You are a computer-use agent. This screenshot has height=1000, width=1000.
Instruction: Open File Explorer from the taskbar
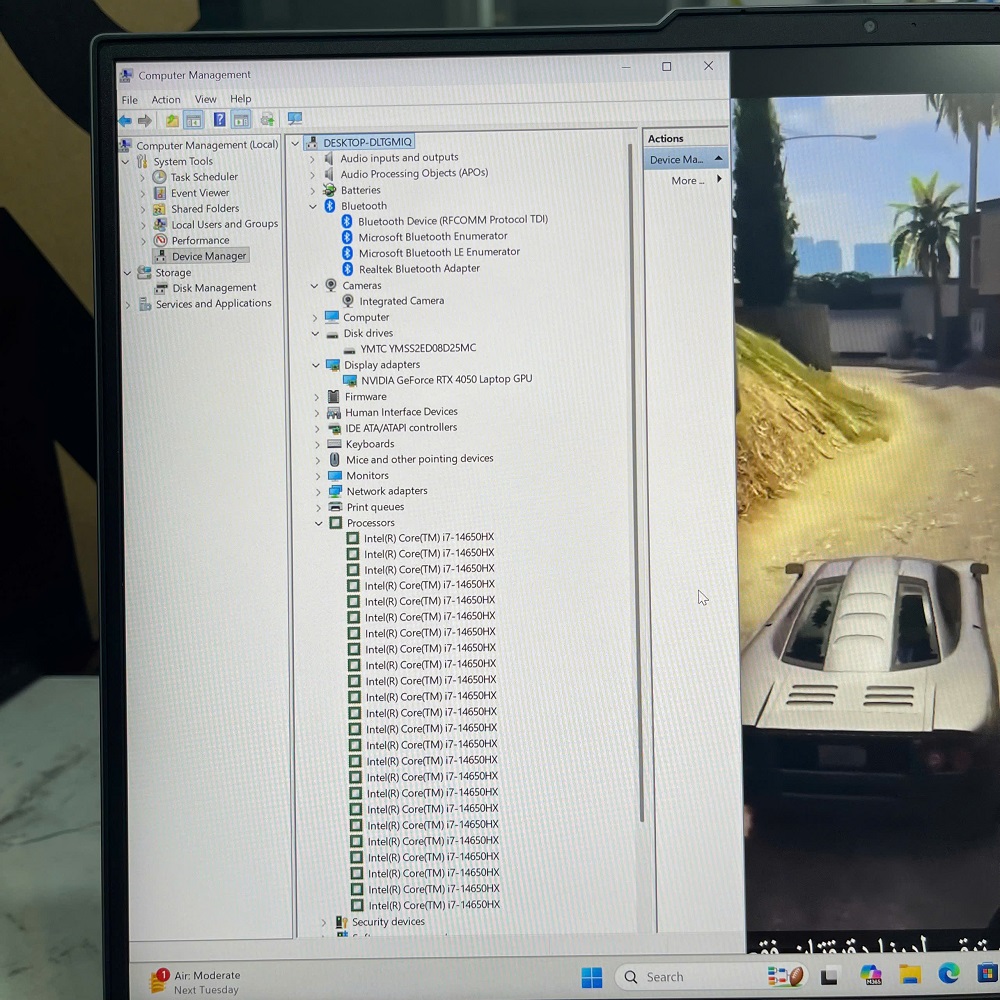click(x=909, y=974)
